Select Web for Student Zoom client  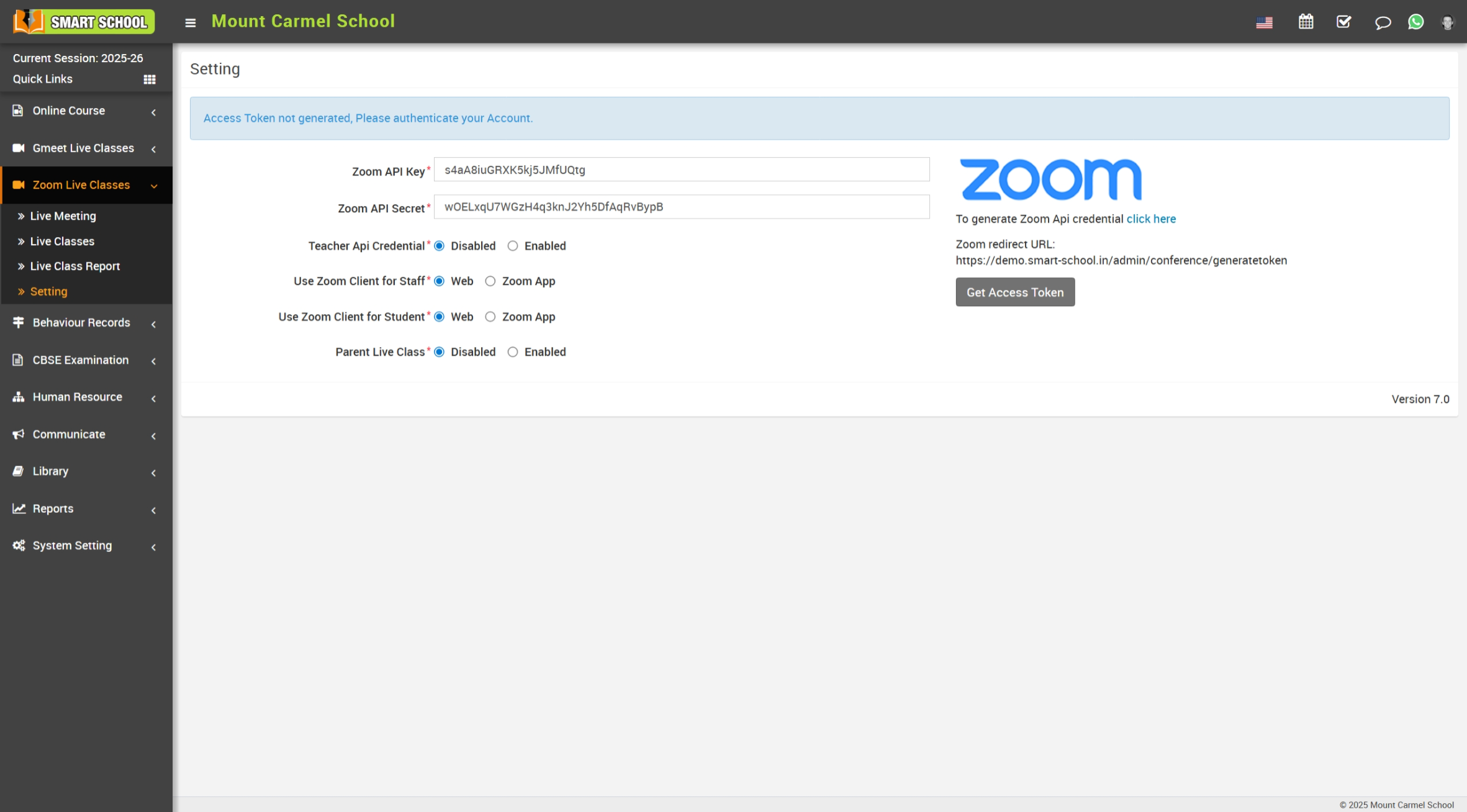[x=440, y=317]
